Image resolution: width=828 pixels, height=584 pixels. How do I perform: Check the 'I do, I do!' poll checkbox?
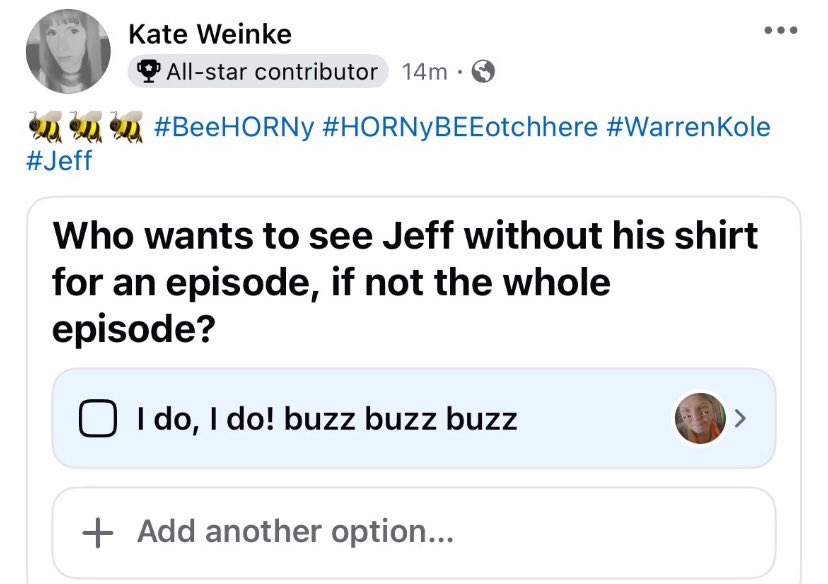tap(98, 418)
